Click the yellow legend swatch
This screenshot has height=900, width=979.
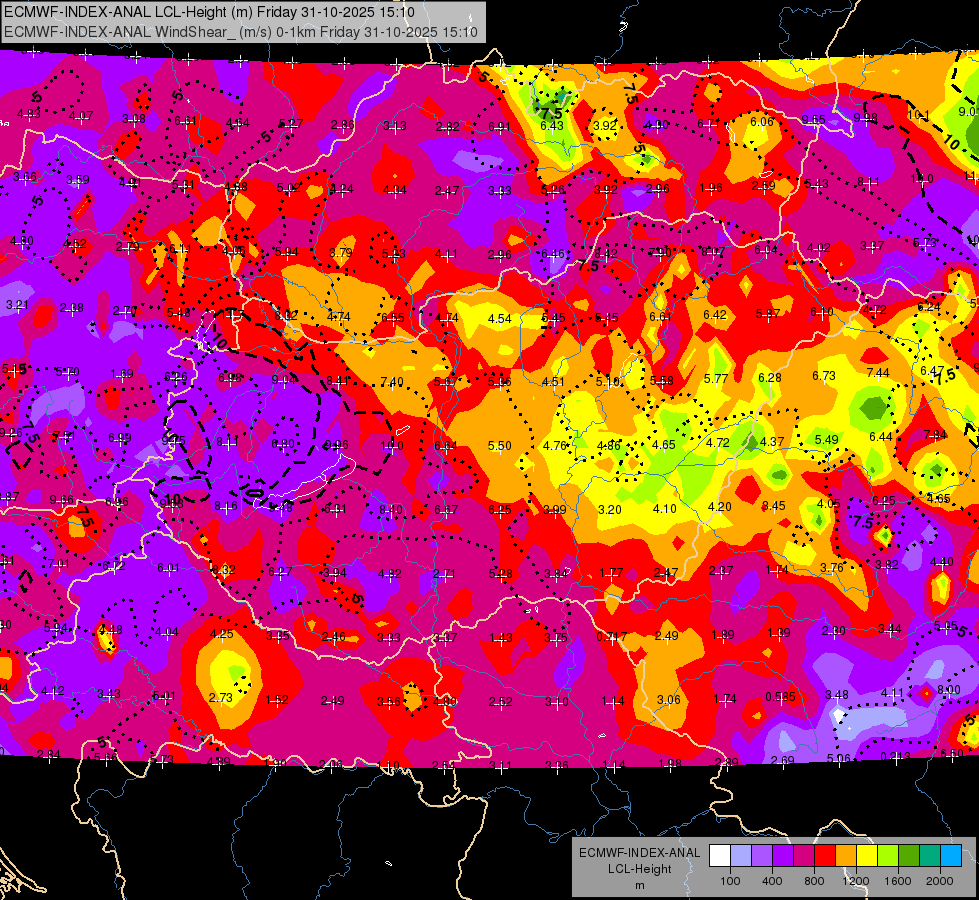click(867, 856)
